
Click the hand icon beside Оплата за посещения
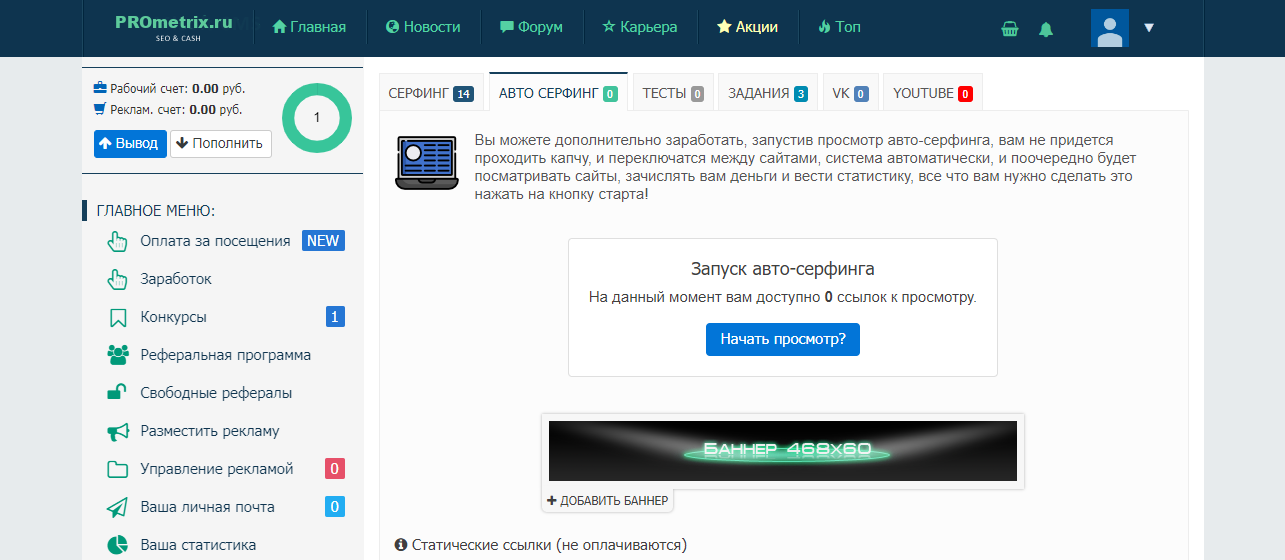(x=118, y=241)
